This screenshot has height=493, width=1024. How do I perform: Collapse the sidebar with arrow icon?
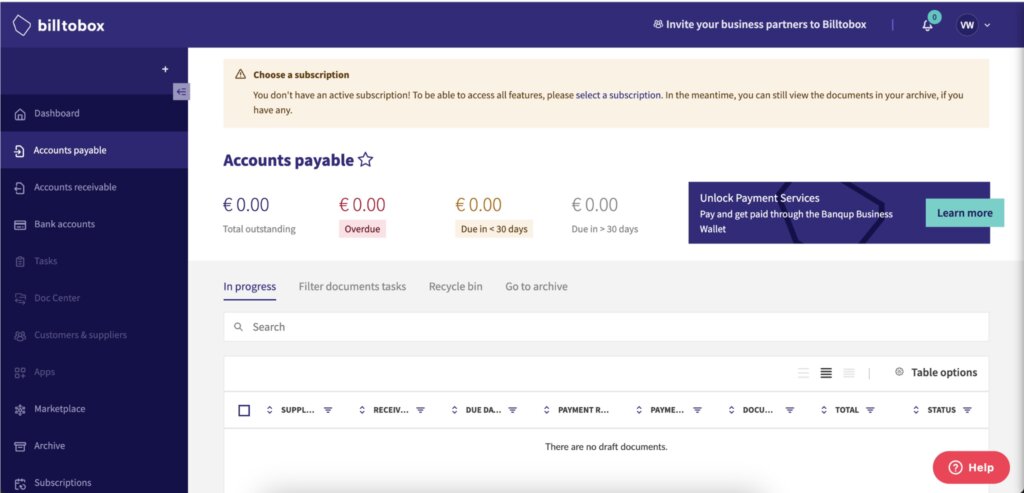tap(181, 92)
